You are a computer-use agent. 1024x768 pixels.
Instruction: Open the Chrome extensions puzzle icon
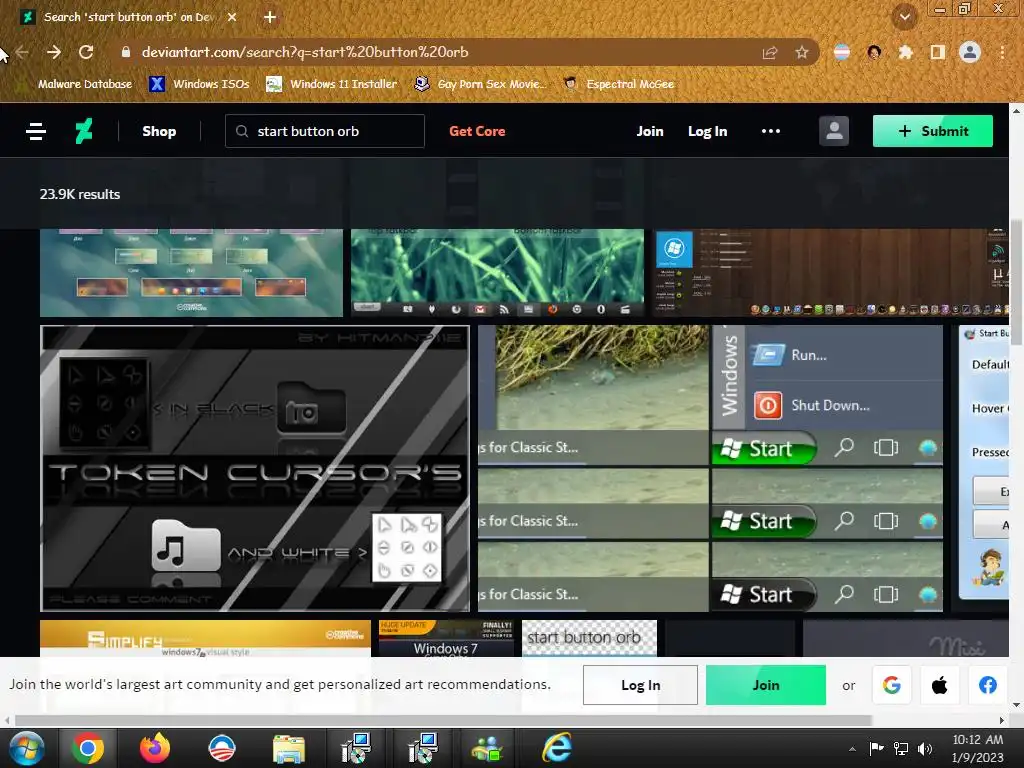pos(906,52)
